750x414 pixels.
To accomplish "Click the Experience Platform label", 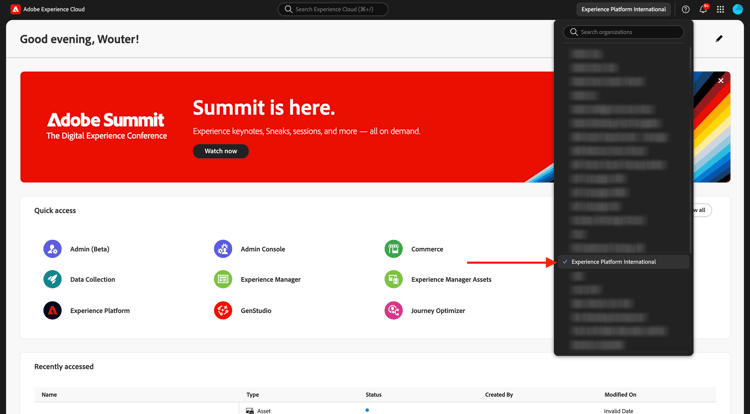I will (100, 311).
